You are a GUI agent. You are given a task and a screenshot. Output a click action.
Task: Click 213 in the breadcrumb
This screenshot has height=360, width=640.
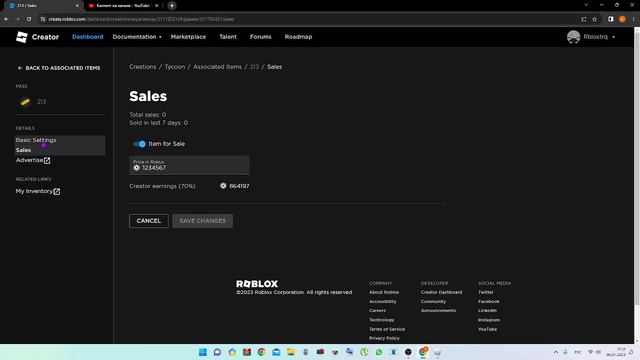pyautogui.click(x=254, y=67)
